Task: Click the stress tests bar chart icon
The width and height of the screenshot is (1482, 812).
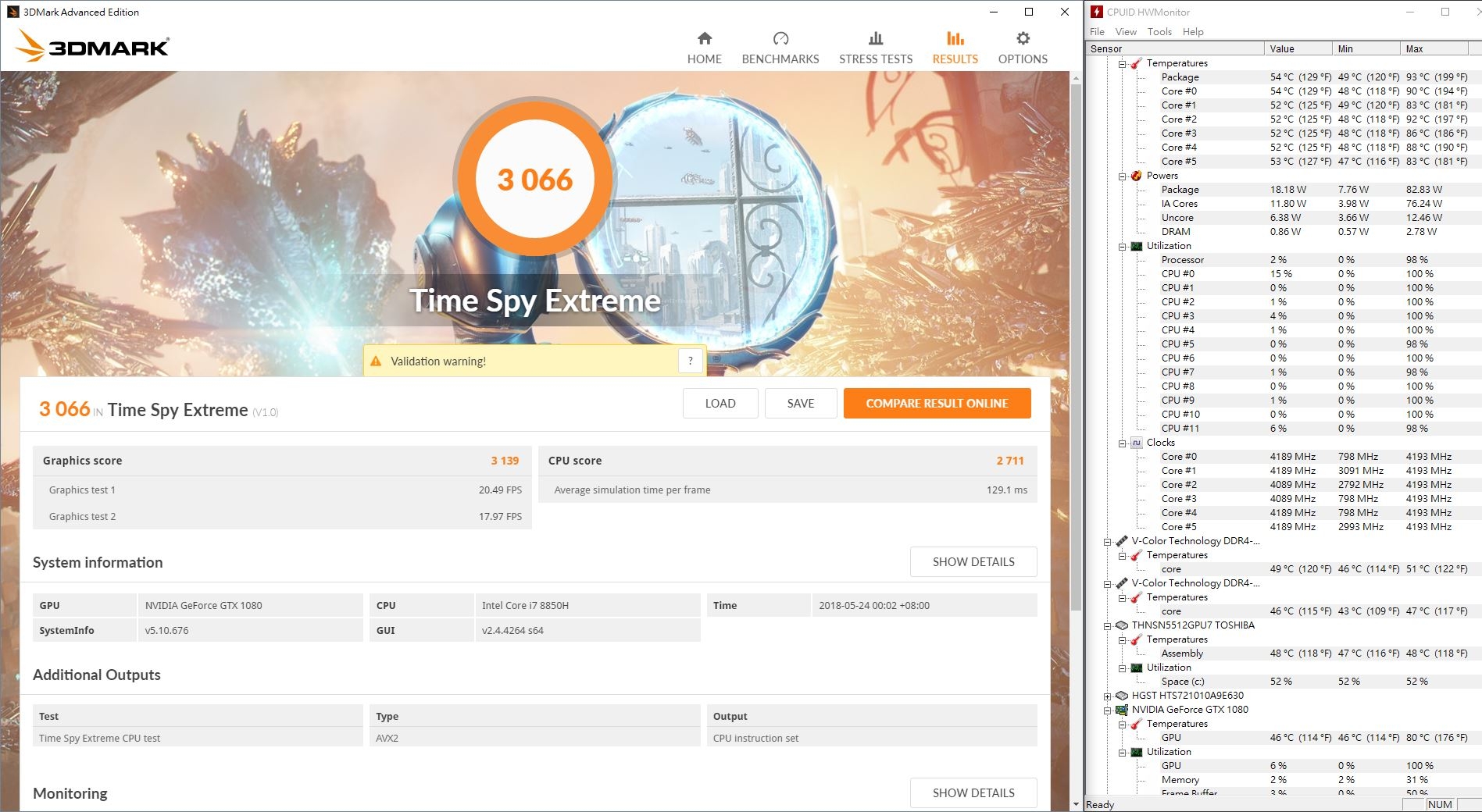Action: point(876,38)
